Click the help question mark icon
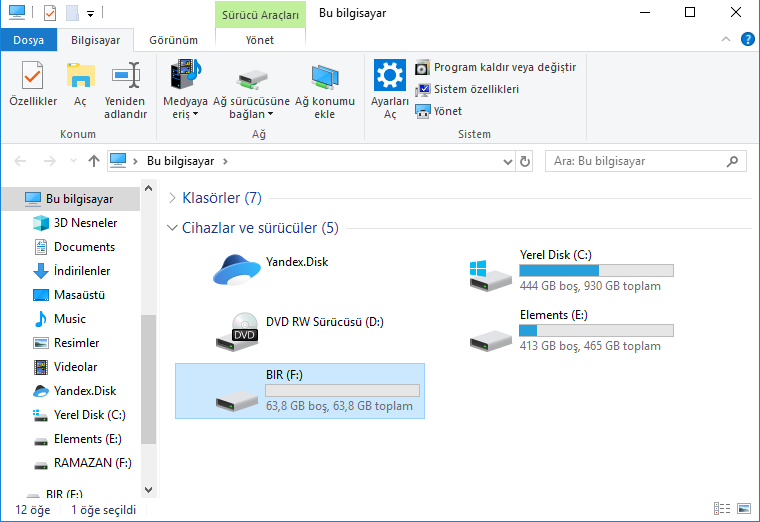 747,40
